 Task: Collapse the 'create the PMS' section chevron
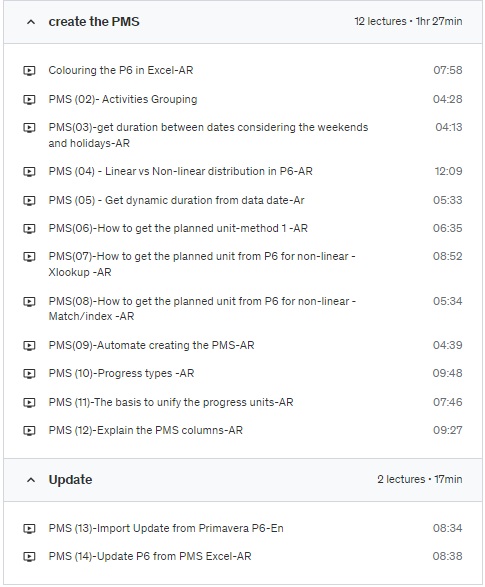click(x=31, y=22)
